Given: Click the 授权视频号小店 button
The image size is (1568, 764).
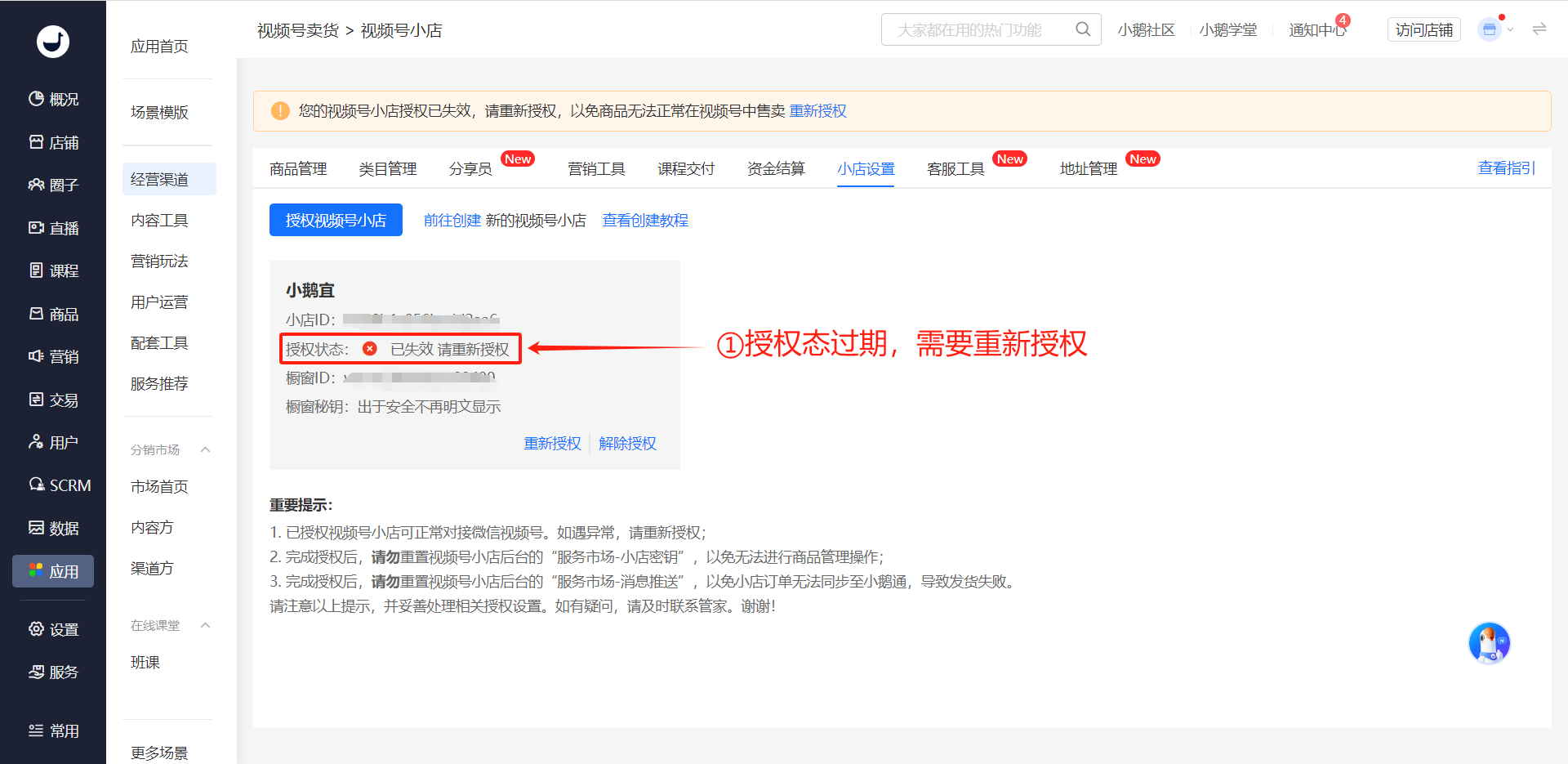Looking at the screenshot, I should tap(336, 220).
